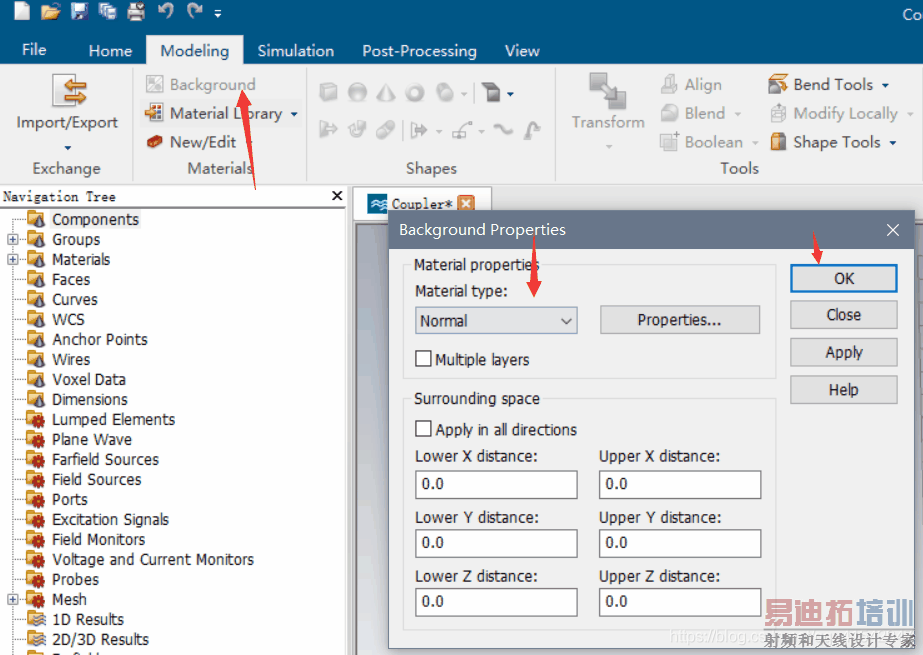Click the Transform tool icon
Screen dimensions: 923x655
coord(607,91)
